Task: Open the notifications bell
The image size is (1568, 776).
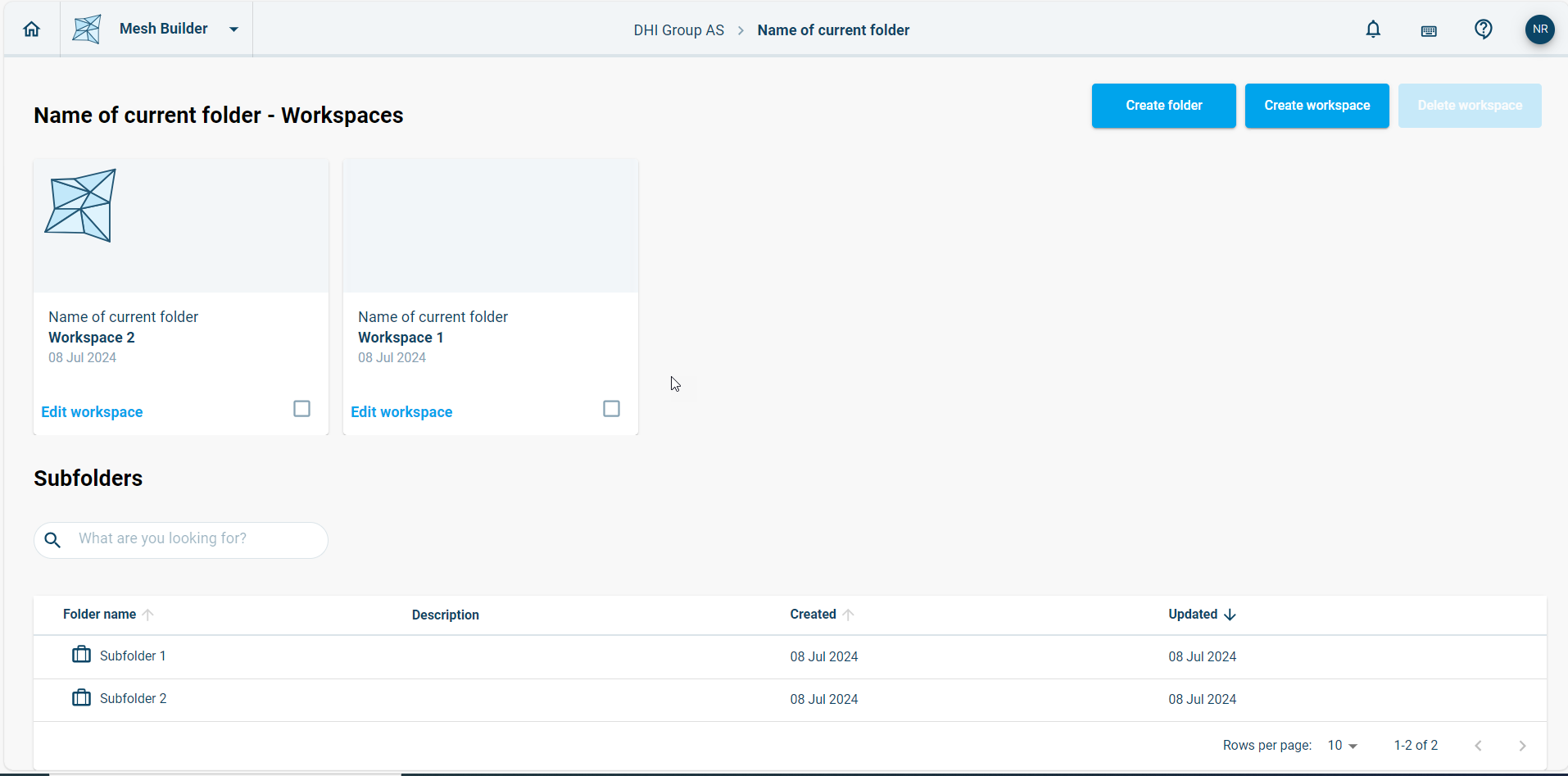Action: pos(1373,29)
